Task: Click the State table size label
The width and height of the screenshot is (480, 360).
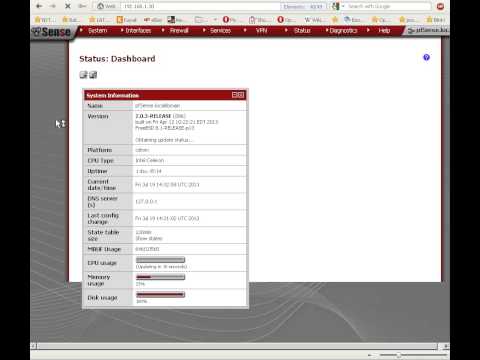Action: (103, 235)
